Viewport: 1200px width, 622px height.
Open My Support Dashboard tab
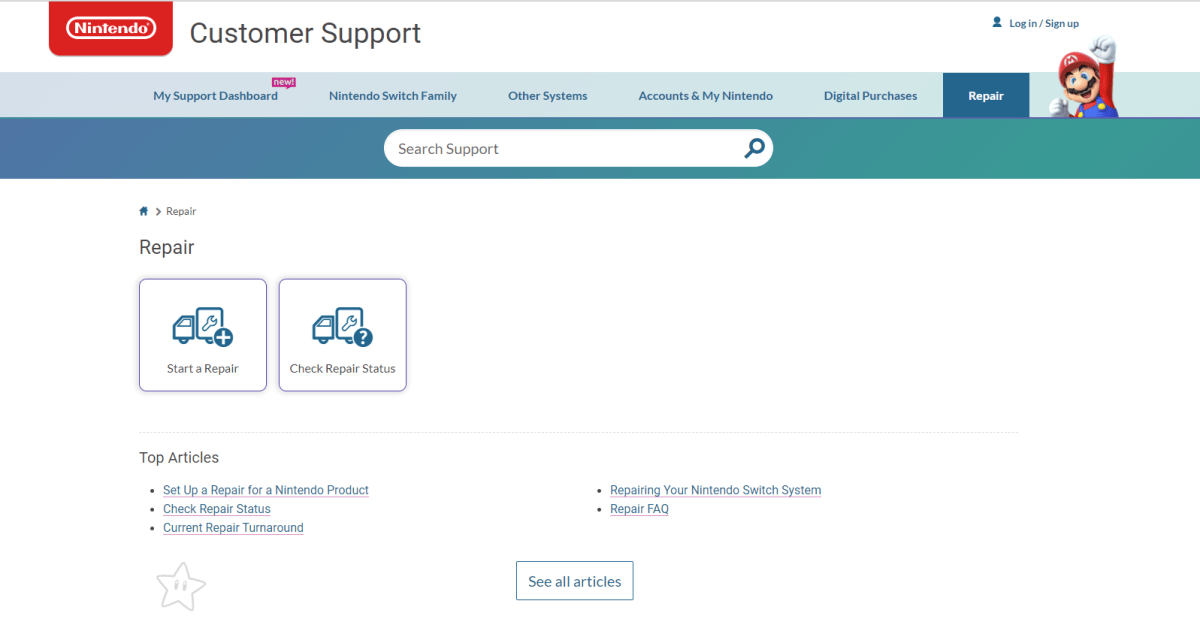click(215, 96)
